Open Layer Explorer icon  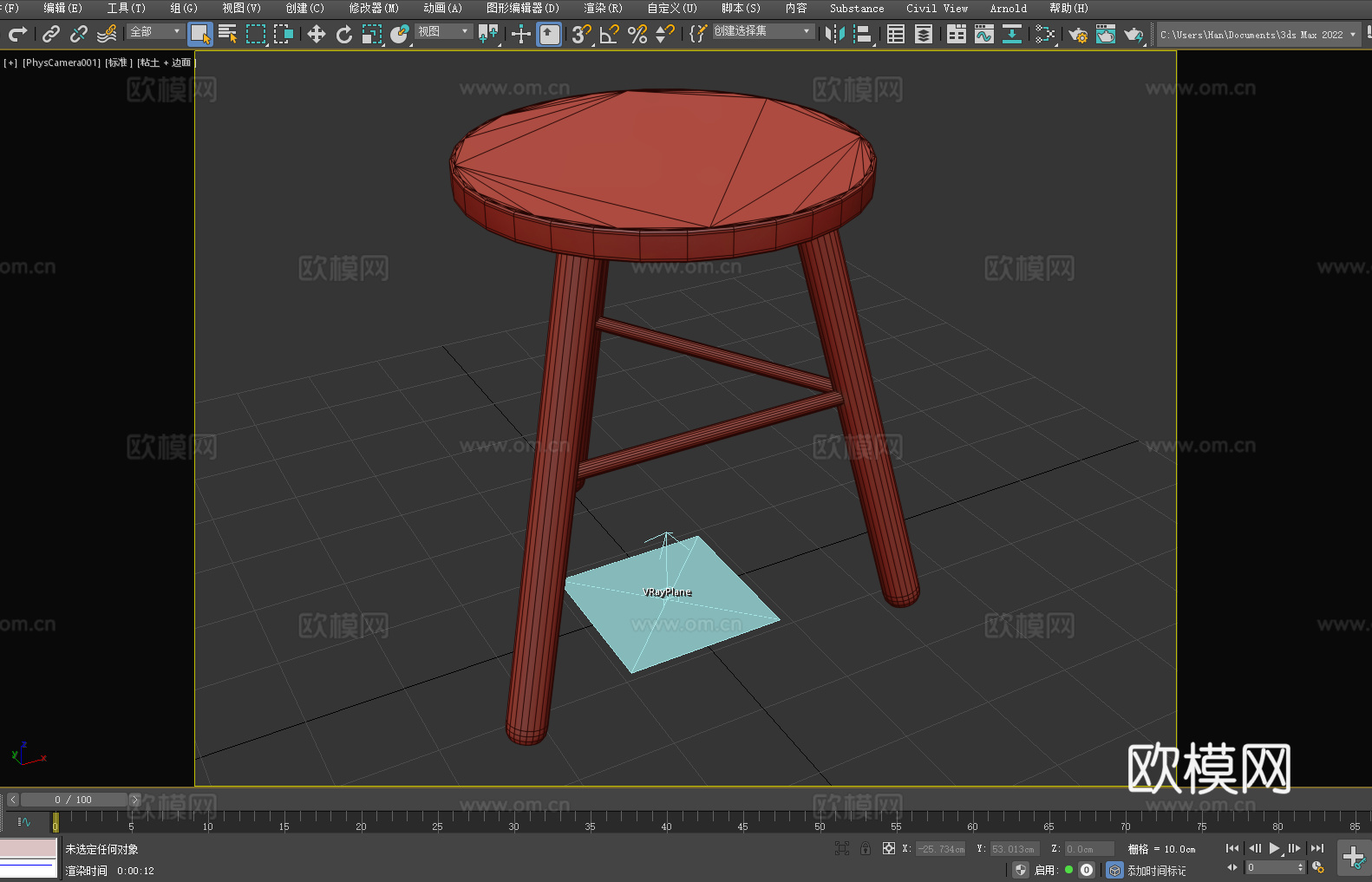coord(924,34)
